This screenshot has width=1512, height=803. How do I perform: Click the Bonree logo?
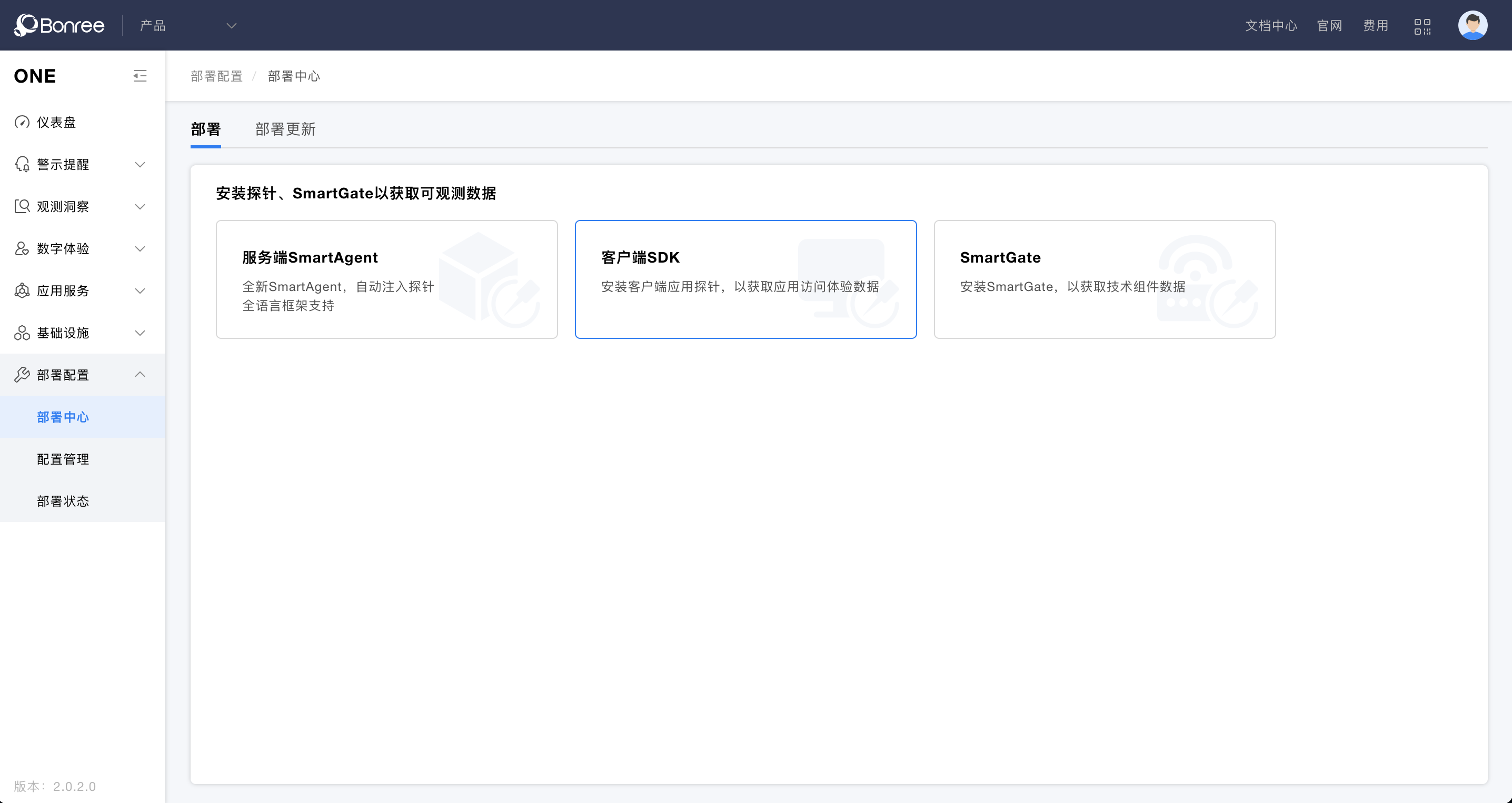pos(58,25)
